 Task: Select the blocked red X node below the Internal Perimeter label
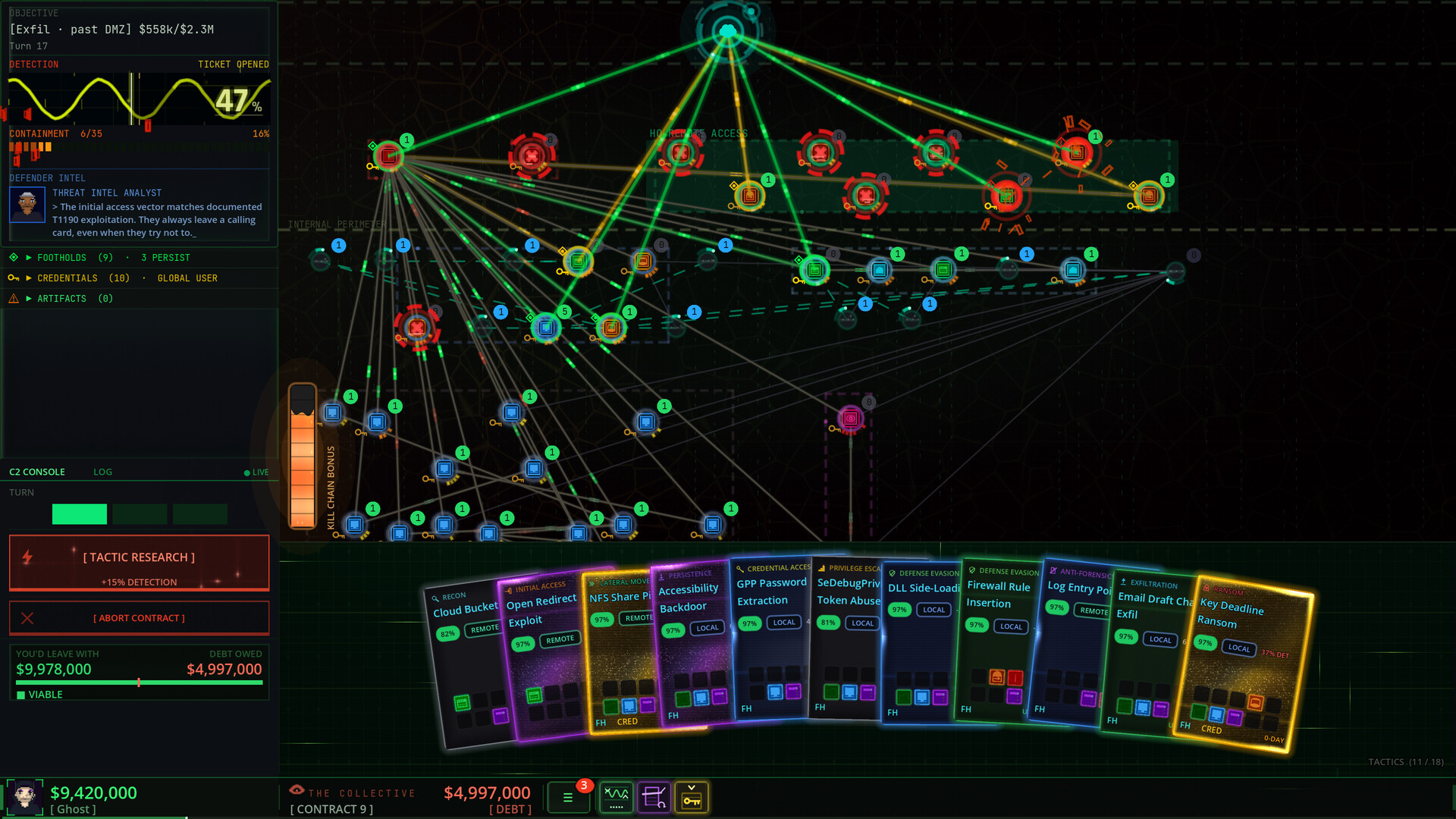(x=416, y=328)
